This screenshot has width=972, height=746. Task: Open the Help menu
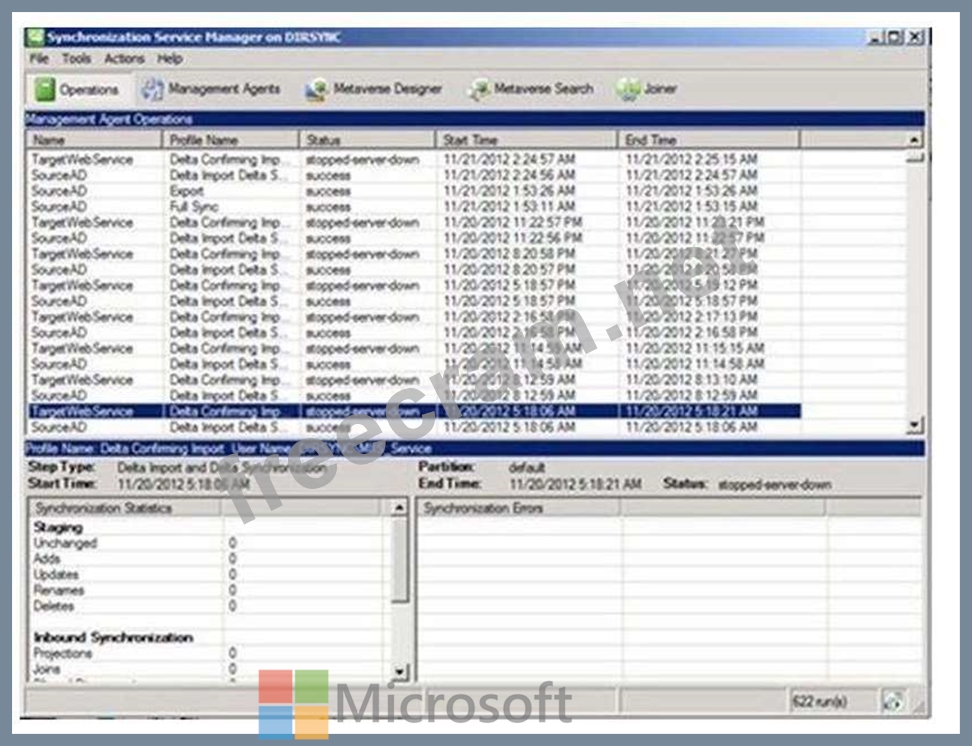coord(170,59)
